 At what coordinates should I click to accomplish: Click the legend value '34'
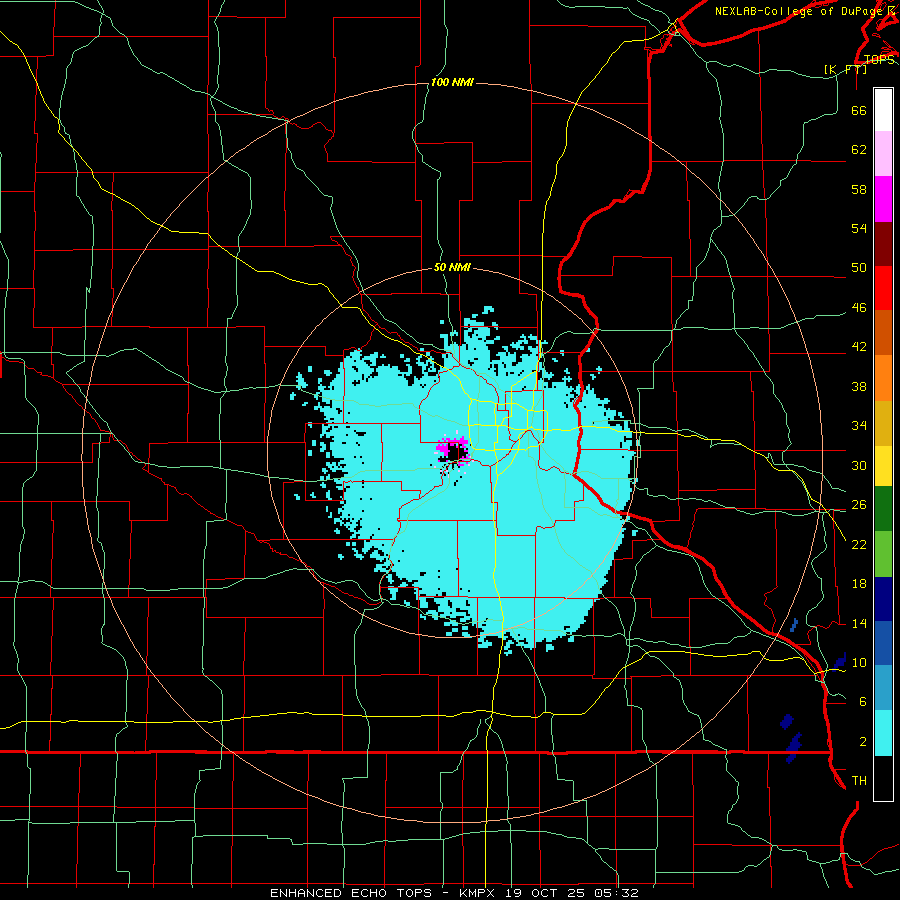tap(859, 426)
